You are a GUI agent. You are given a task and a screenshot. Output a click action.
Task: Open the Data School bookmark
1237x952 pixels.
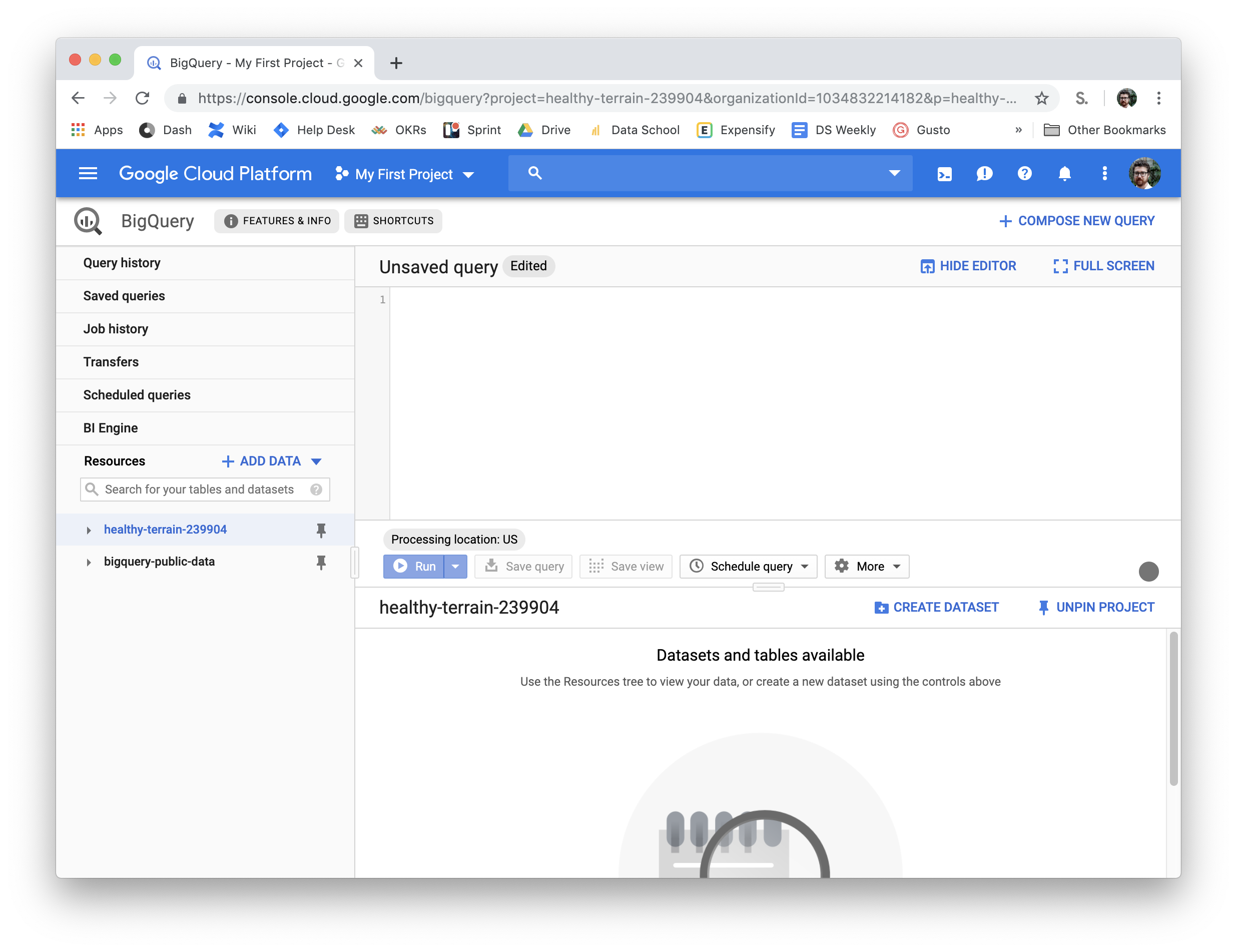[x=635, y=130]
